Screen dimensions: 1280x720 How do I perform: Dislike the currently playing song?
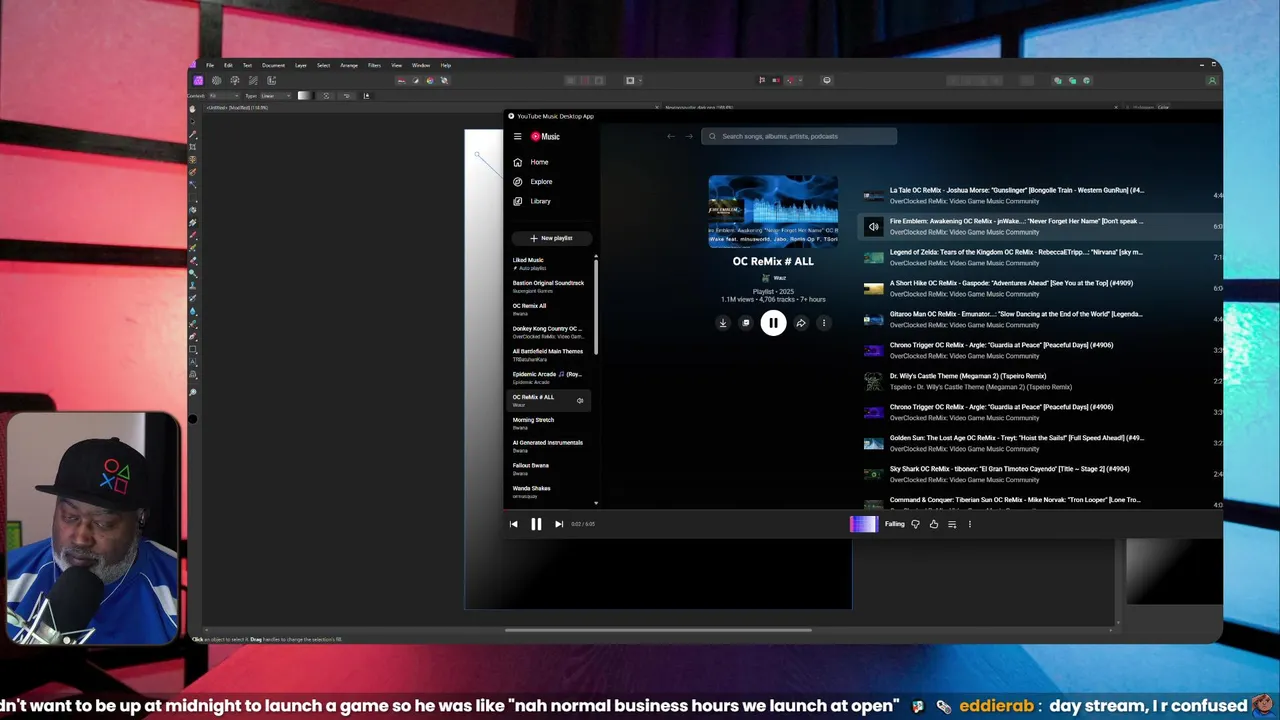915,524
